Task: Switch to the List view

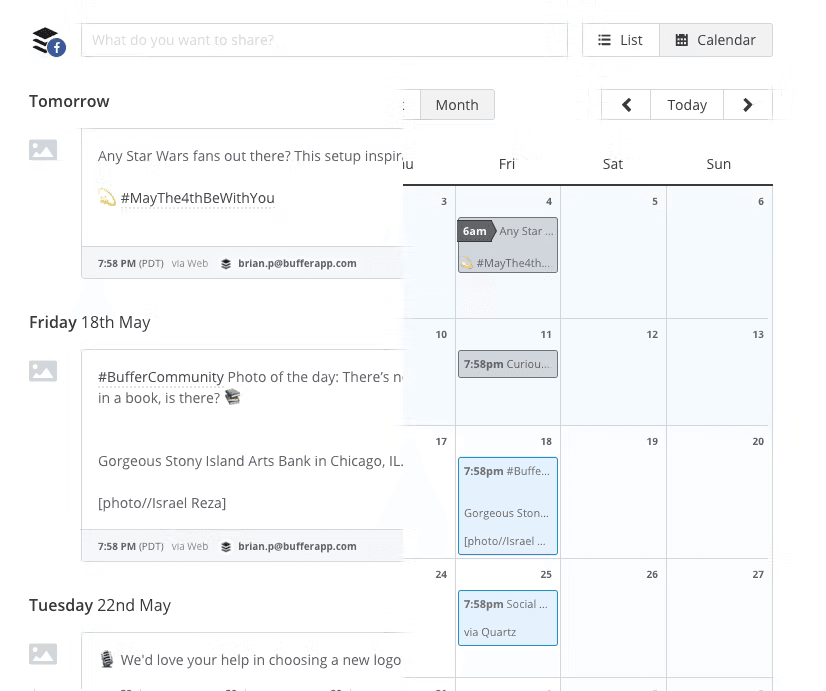Action: tap(620, 40)
